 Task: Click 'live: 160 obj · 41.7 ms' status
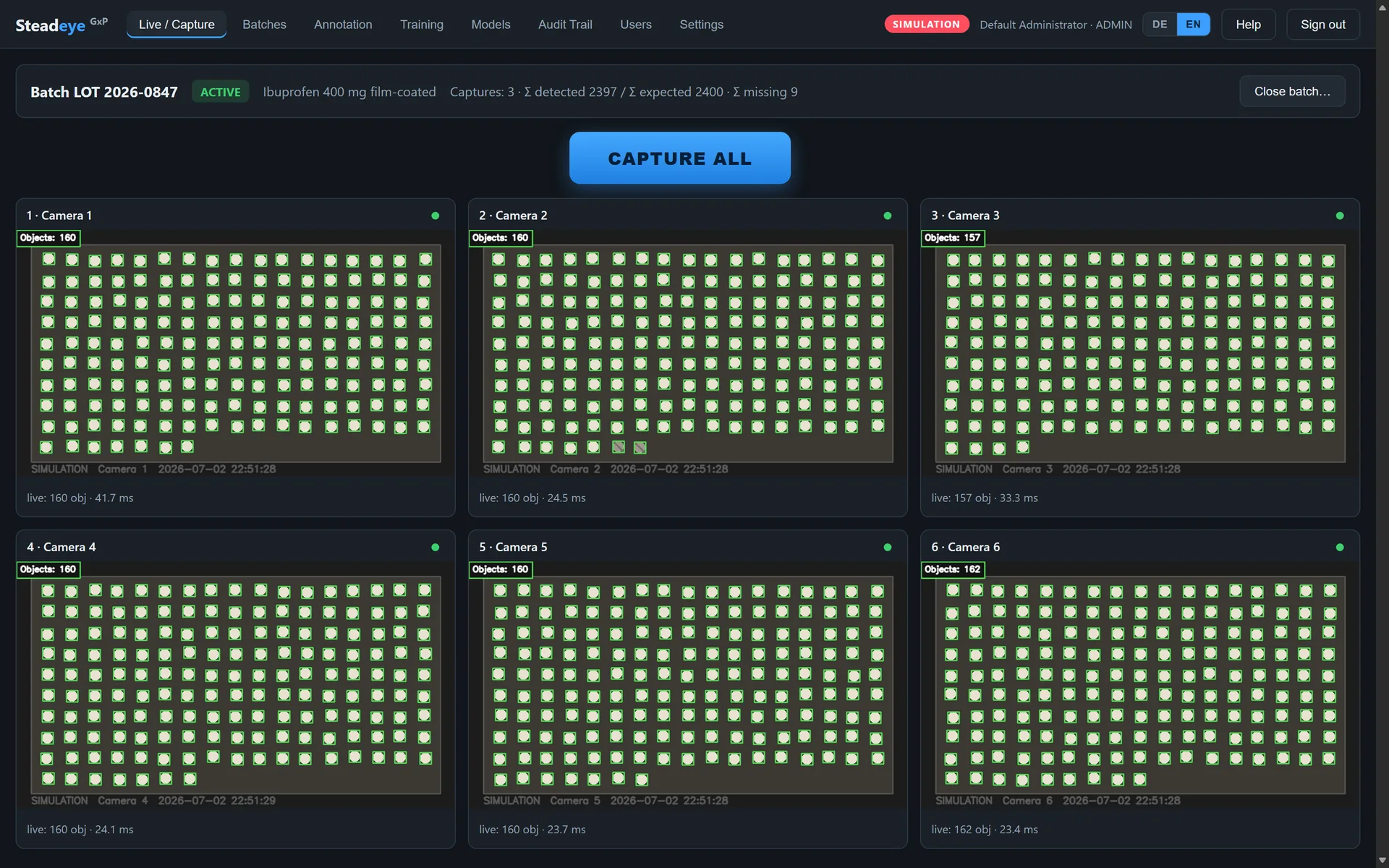coord(80,498)
